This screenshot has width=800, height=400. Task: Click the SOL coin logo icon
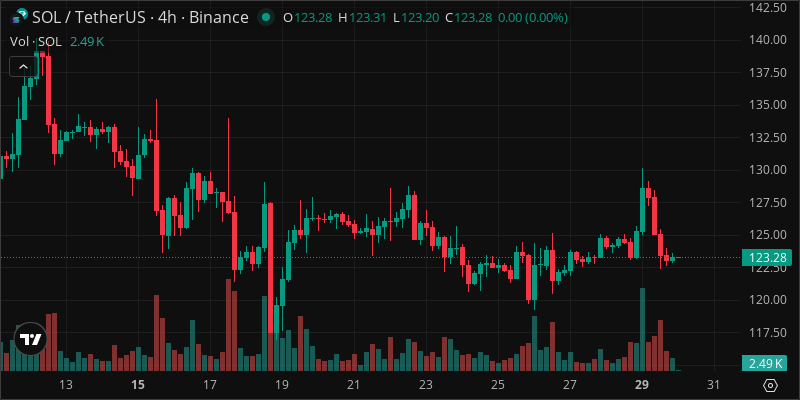[19, 17]
